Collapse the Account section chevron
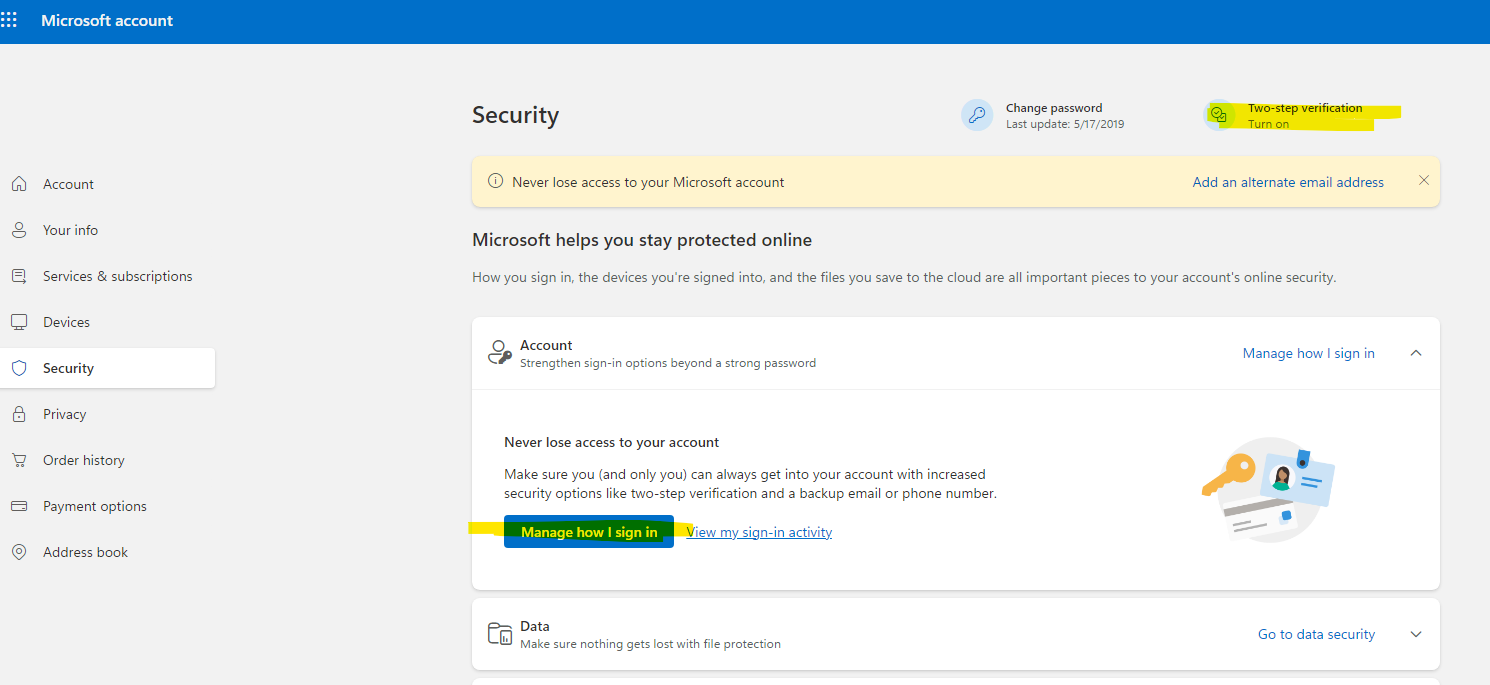Viewport: 1490px width, 685px height. (x=1416, y=353)
